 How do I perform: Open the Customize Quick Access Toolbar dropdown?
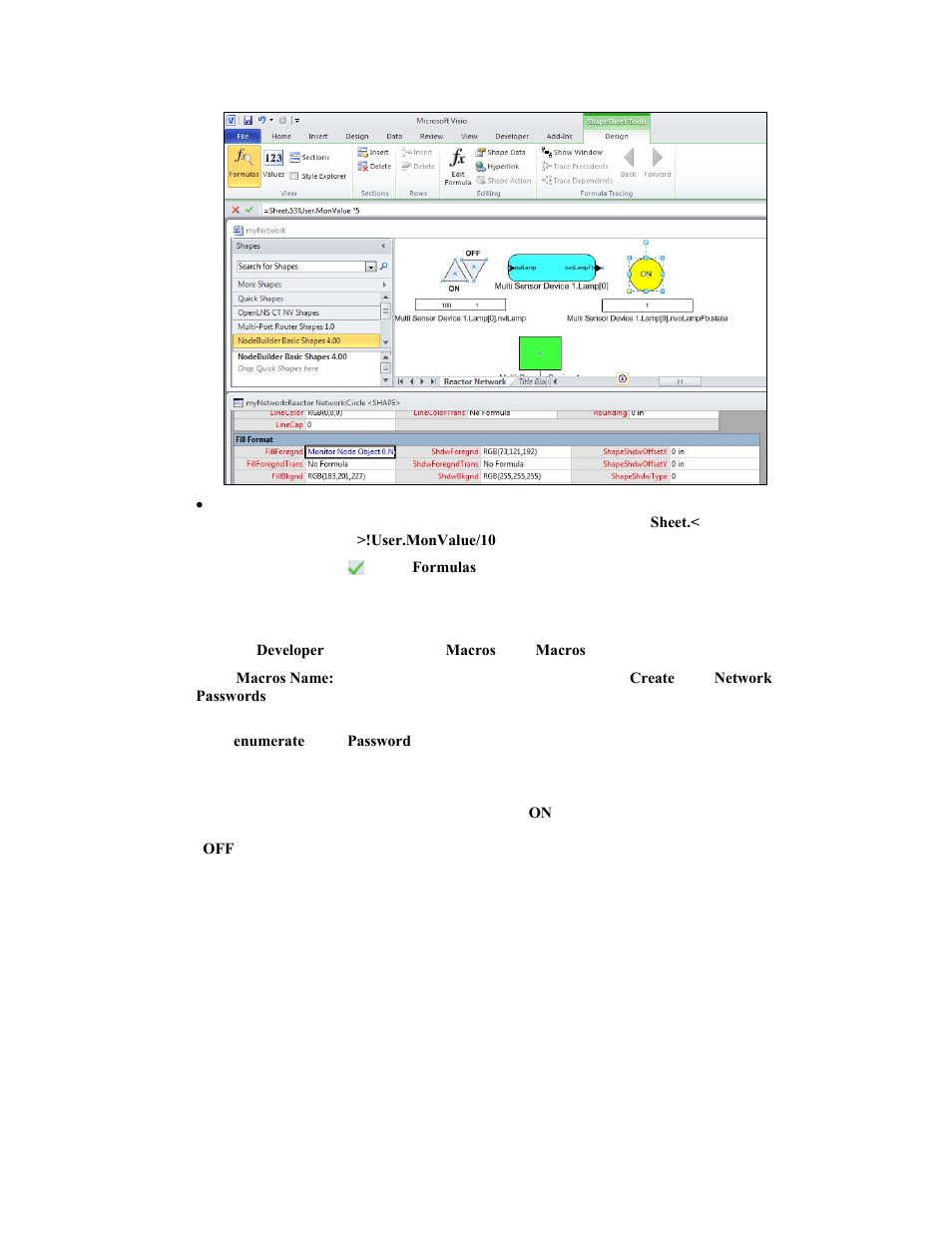[x=296, y=121]
